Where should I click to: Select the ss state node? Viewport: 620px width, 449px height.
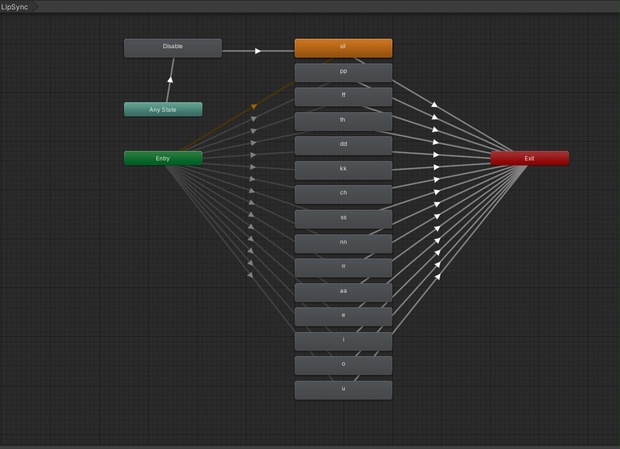[x=343, y=219]
